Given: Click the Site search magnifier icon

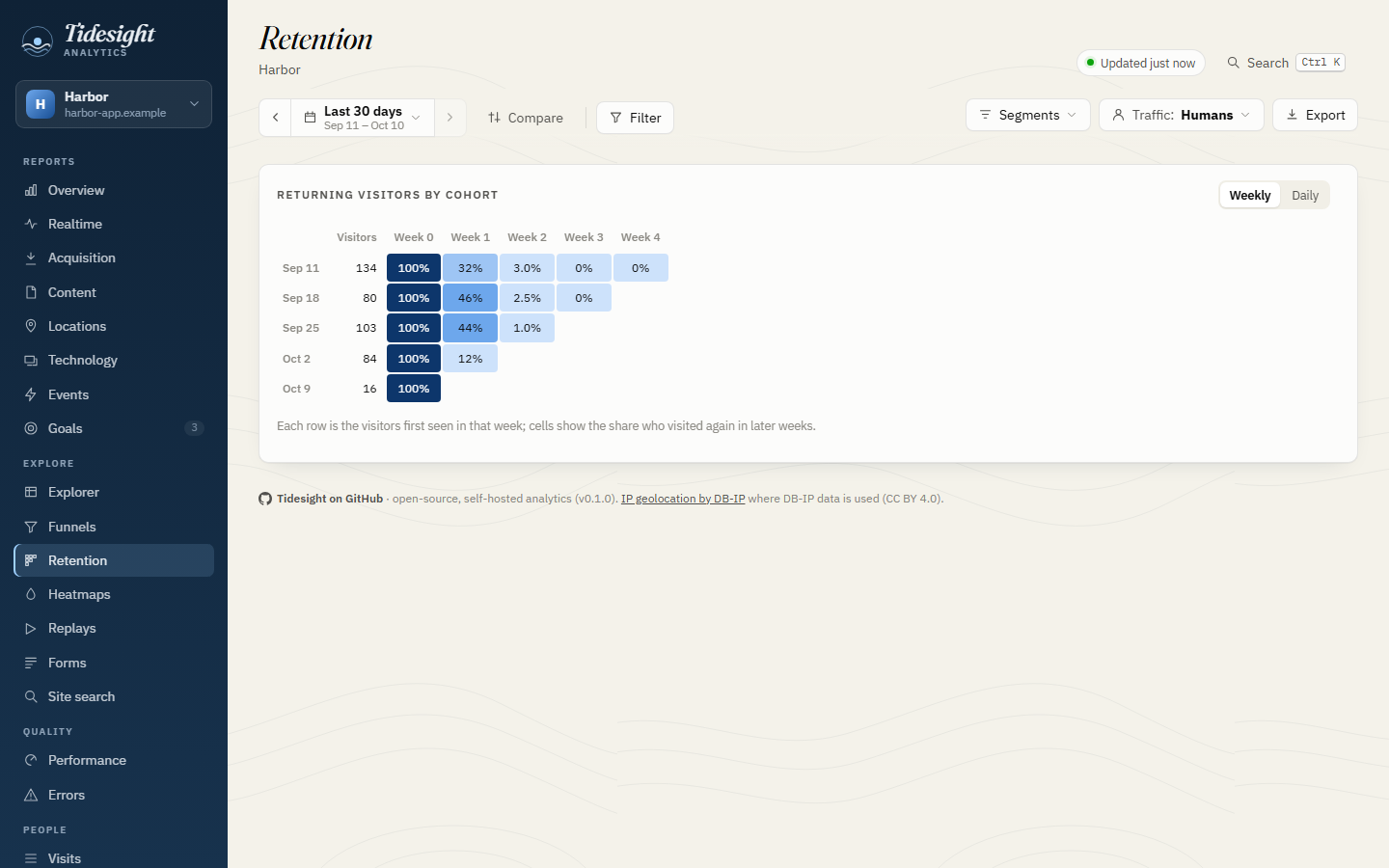Looking at the screenshot, I should pos(31,696).
